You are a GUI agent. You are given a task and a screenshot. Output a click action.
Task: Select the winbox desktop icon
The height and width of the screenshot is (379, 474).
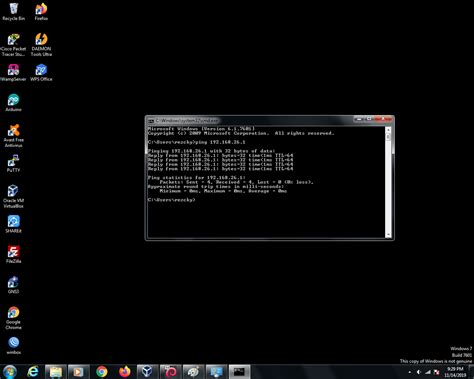pyautogui.click(x=13, y=345)
